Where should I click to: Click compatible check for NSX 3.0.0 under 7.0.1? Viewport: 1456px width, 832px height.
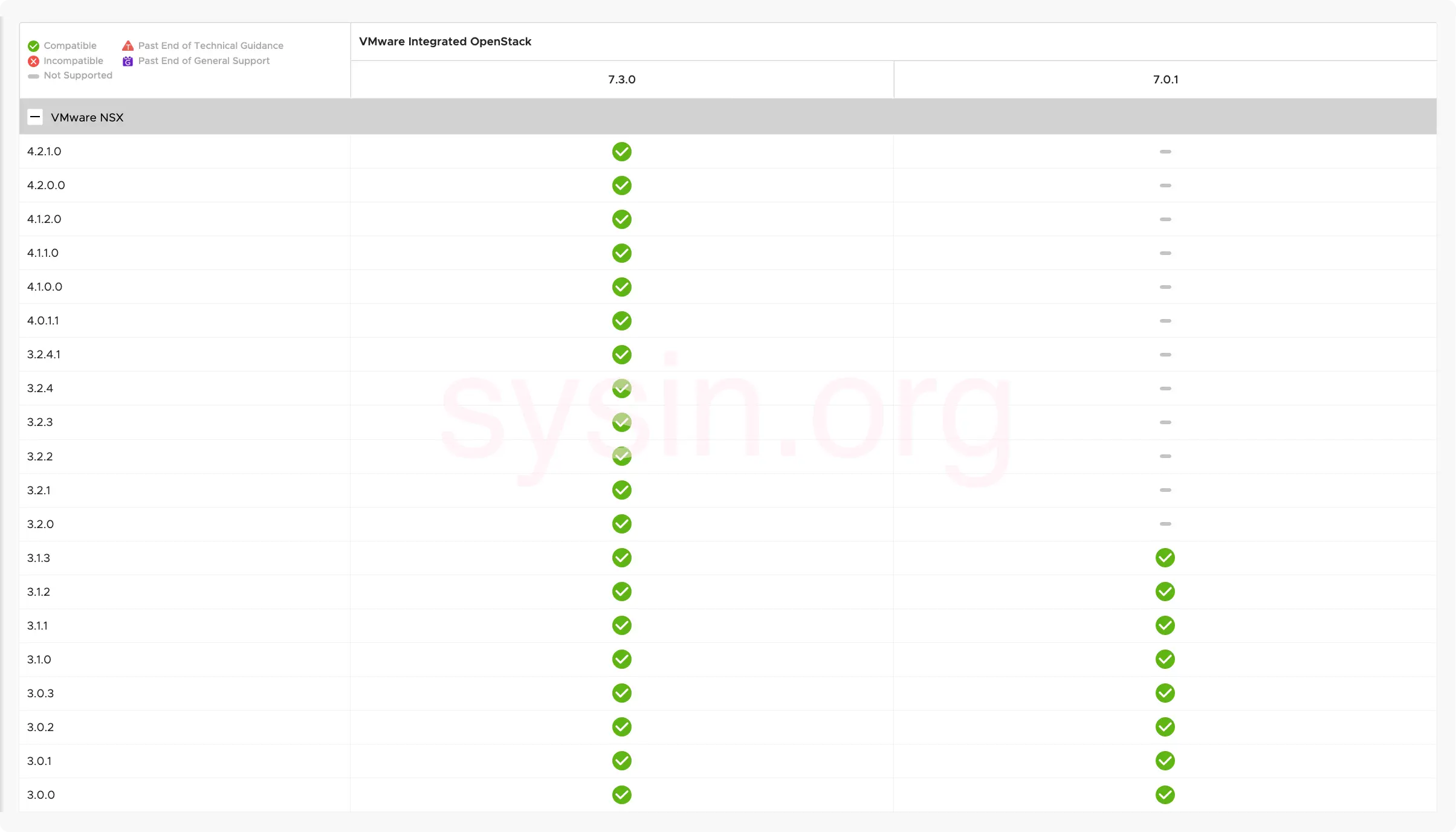click(x=1165, y=795)
